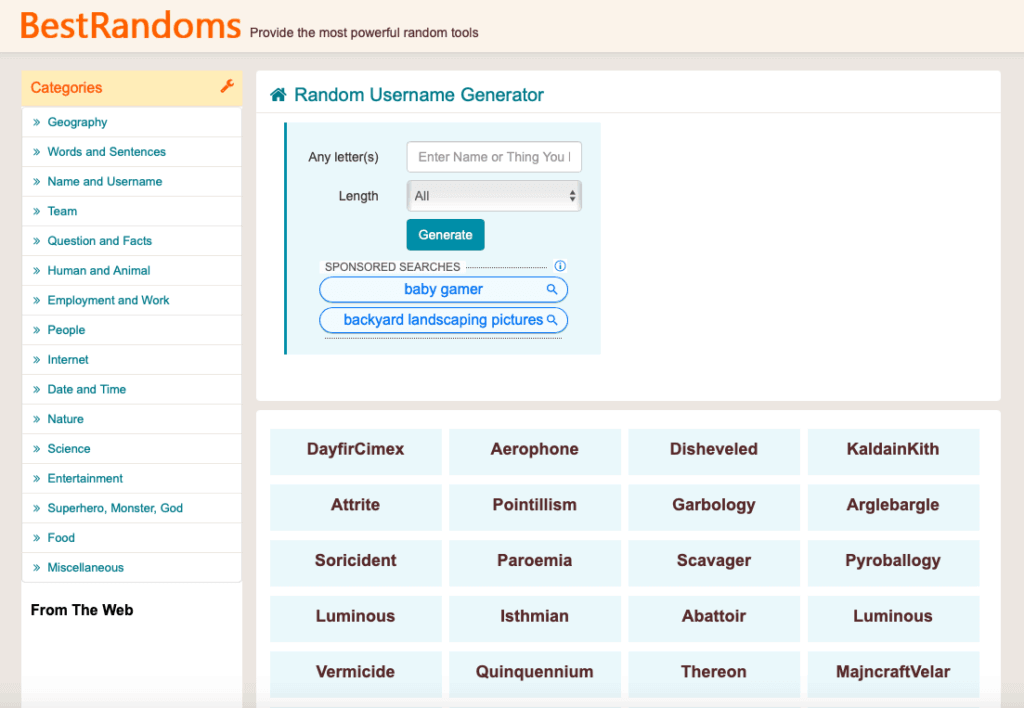Screen dimensions: 1024x708
Task: Click the BestRandoms logo
Action: point(128,23)
